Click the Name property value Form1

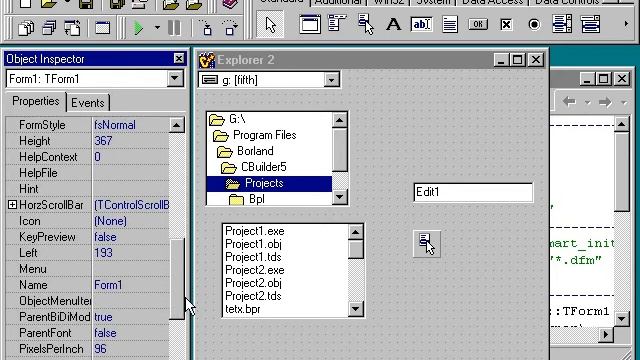pos(131,285)
